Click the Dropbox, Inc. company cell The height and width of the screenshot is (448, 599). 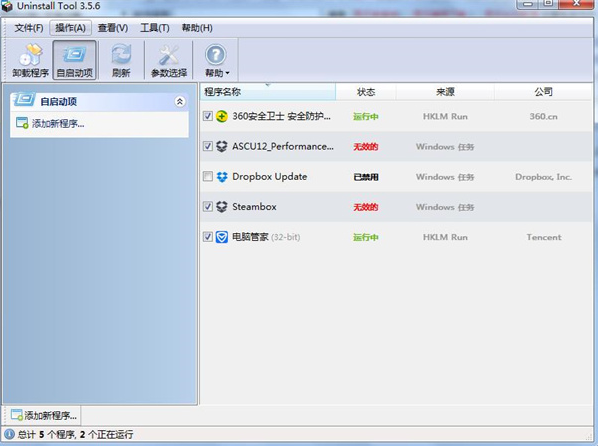(543, 177)
